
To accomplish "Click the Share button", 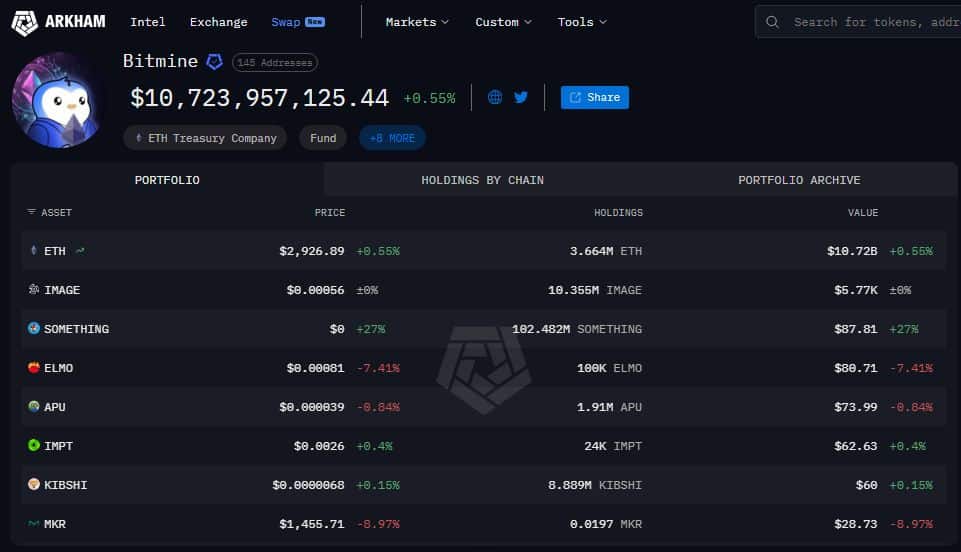I will [594, 97].
